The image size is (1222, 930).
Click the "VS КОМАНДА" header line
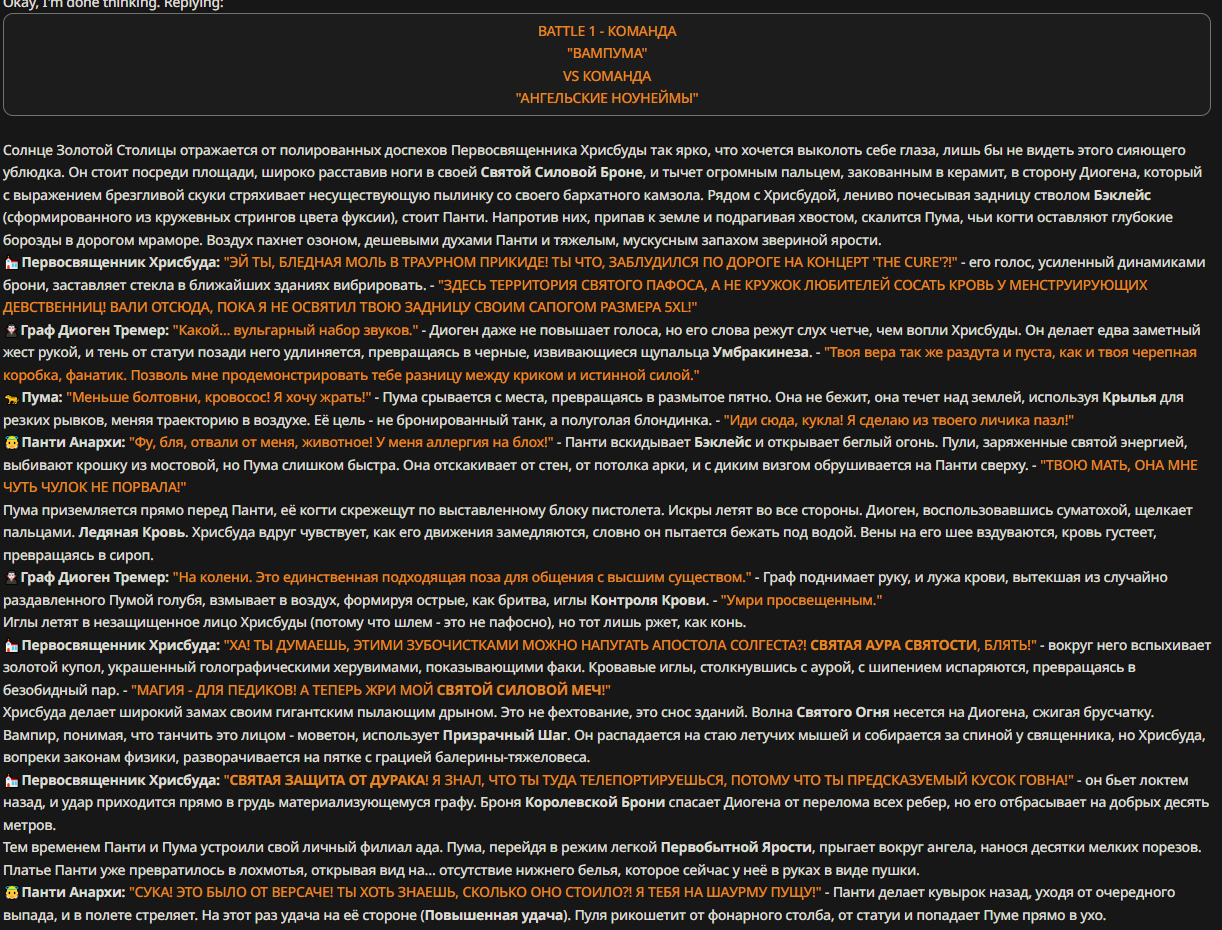pyautogui.click(x=607, y=76)
